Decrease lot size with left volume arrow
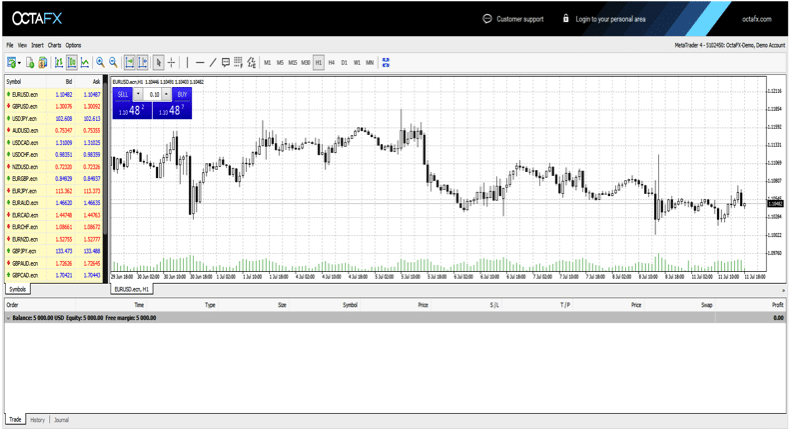Image resolution: width=791 pixels, height=430 pixels. click(x=138, y=94)
